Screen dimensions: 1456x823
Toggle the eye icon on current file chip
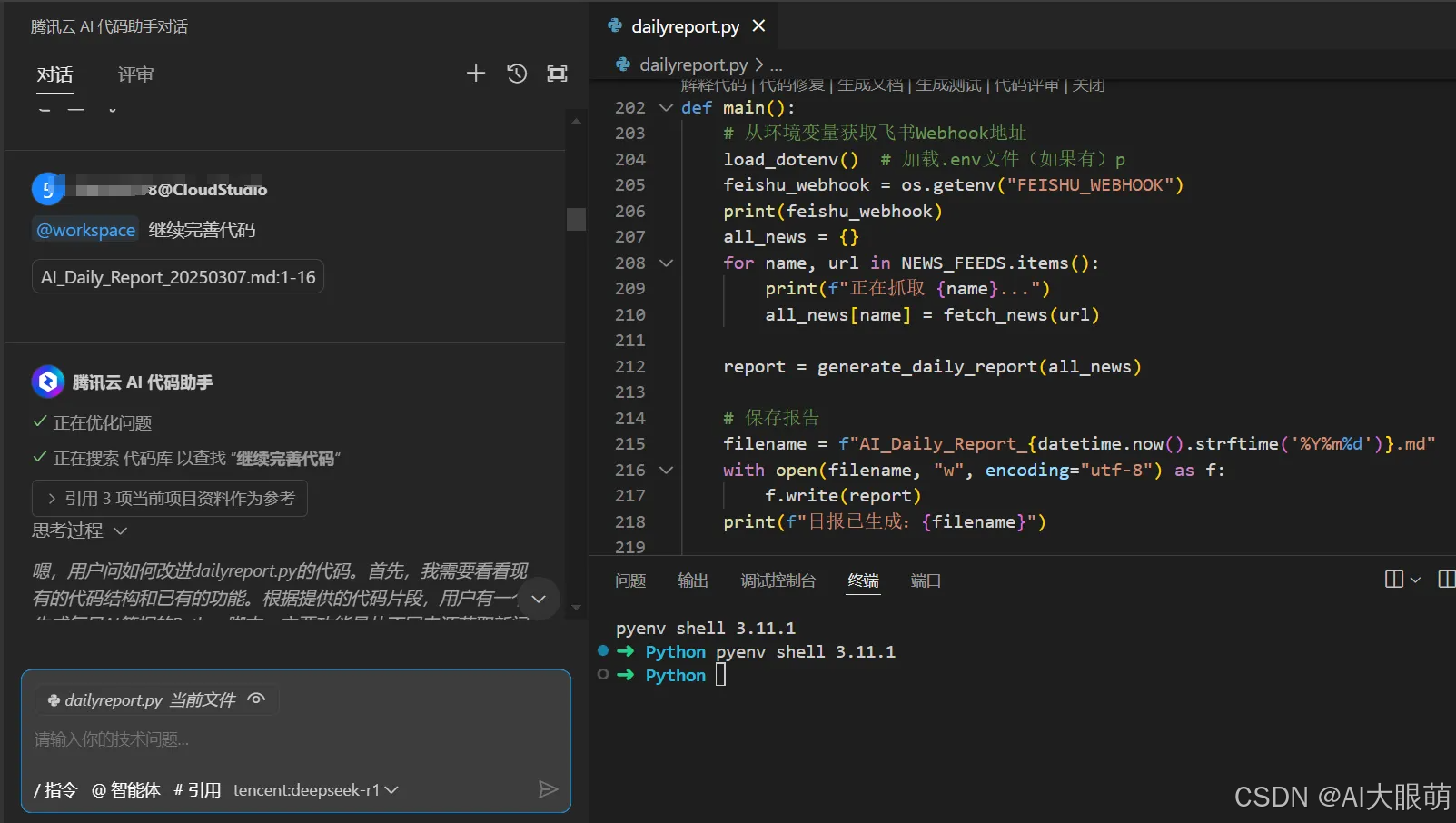(x=256, y=699)
